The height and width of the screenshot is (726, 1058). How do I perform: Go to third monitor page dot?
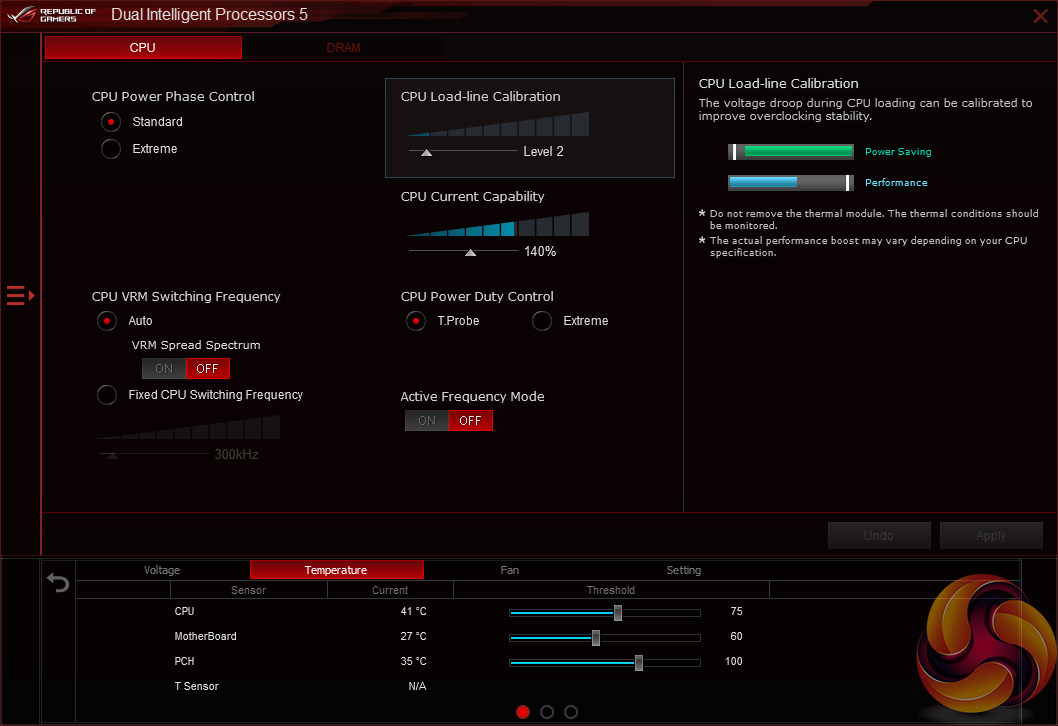(x=571, y=712)
